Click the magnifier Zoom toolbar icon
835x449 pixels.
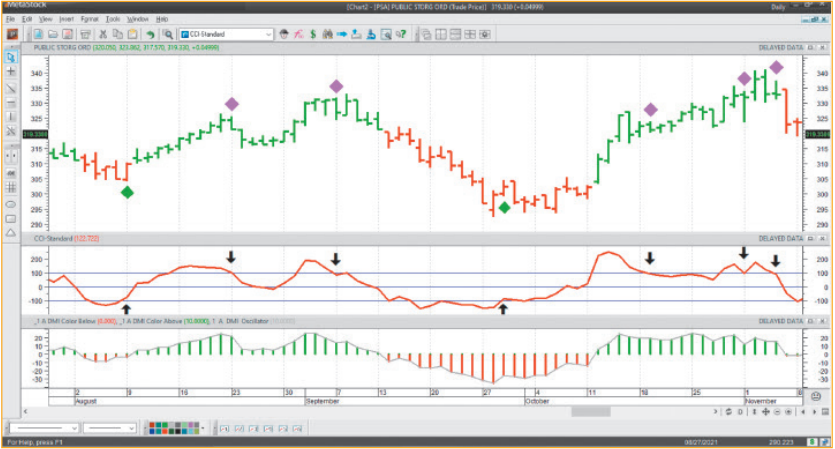click(x=168, y=35)
